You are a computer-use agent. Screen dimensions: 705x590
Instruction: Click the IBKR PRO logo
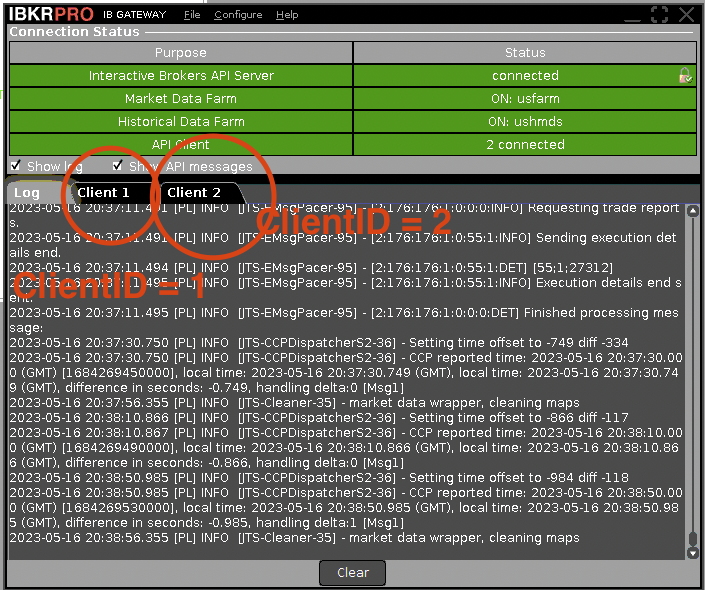51,14
